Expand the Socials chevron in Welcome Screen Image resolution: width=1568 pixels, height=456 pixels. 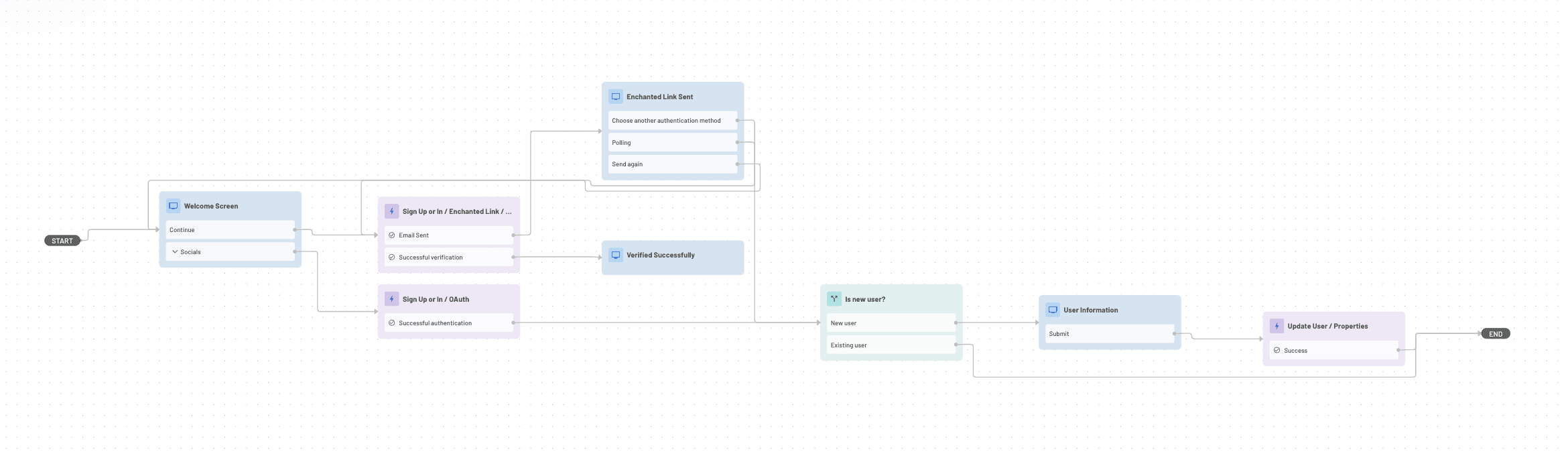[175, 252]
